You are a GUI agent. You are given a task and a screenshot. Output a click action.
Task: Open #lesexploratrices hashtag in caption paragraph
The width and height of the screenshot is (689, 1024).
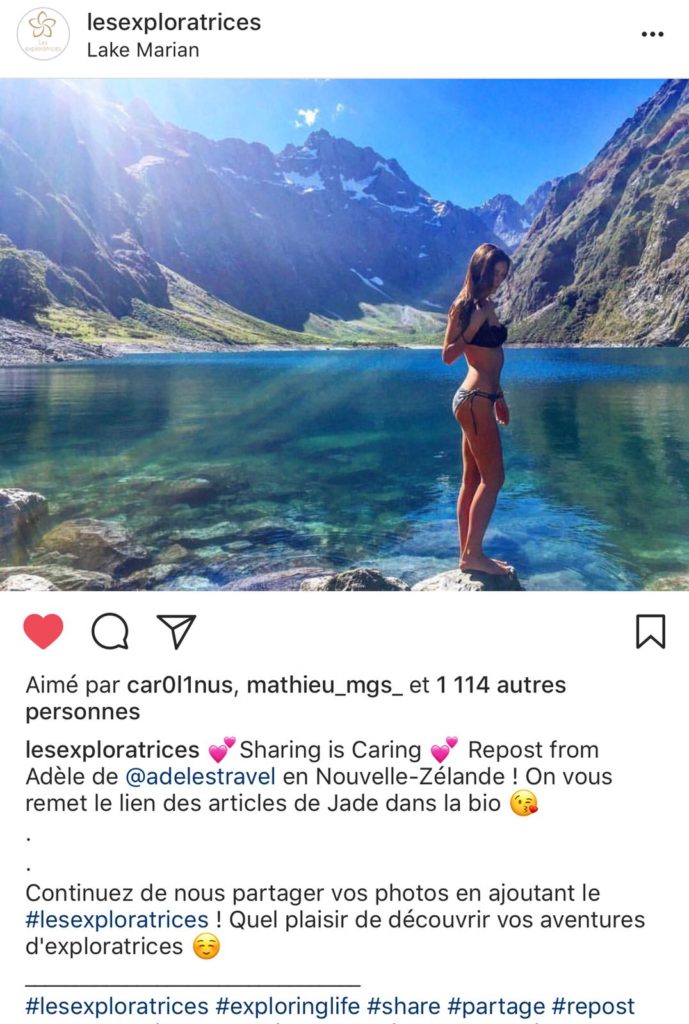pyautogui.click(x=117, y=920)
